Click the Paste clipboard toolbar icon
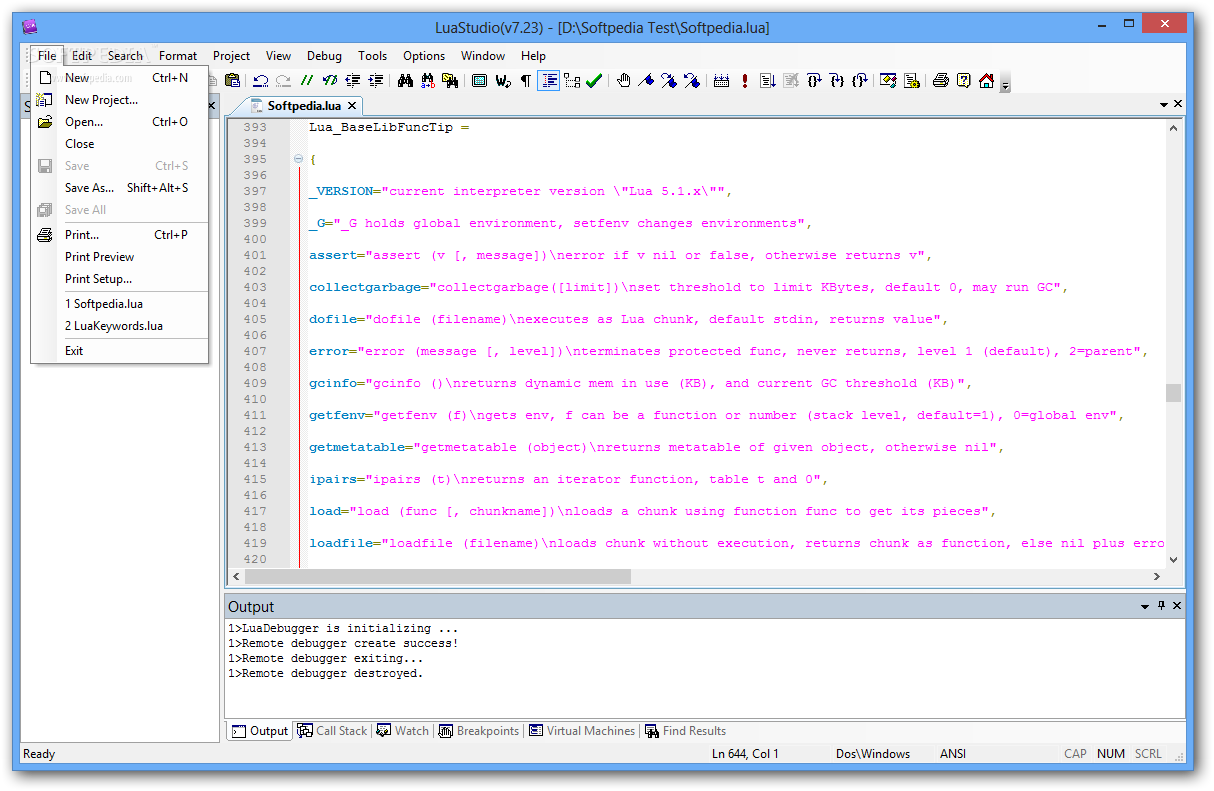Image resolution: width=1214 pixels, height=791 pixels. point(233,81)
